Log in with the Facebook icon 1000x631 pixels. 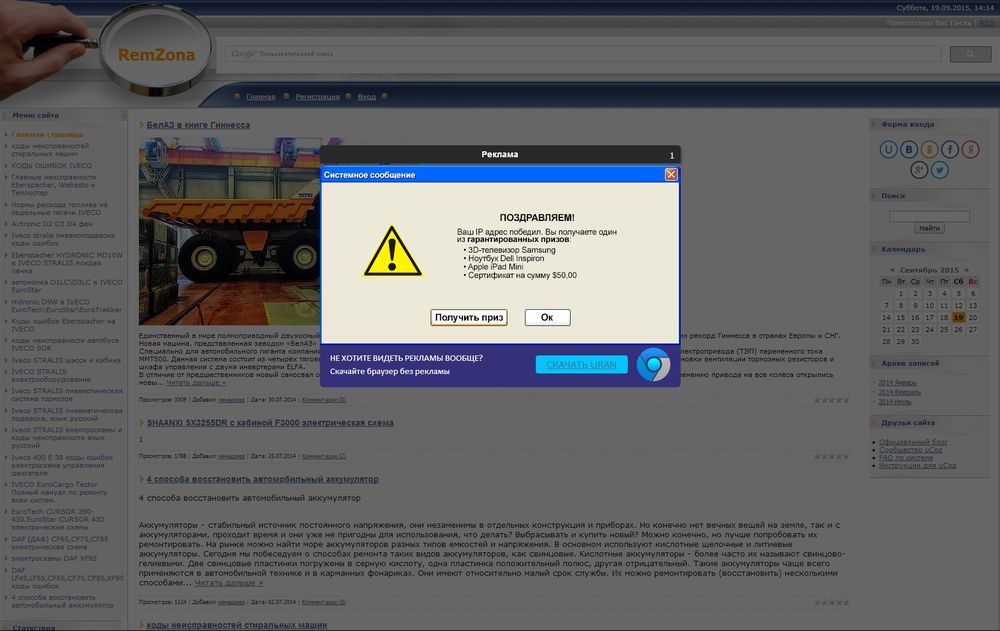coord(950,149)
